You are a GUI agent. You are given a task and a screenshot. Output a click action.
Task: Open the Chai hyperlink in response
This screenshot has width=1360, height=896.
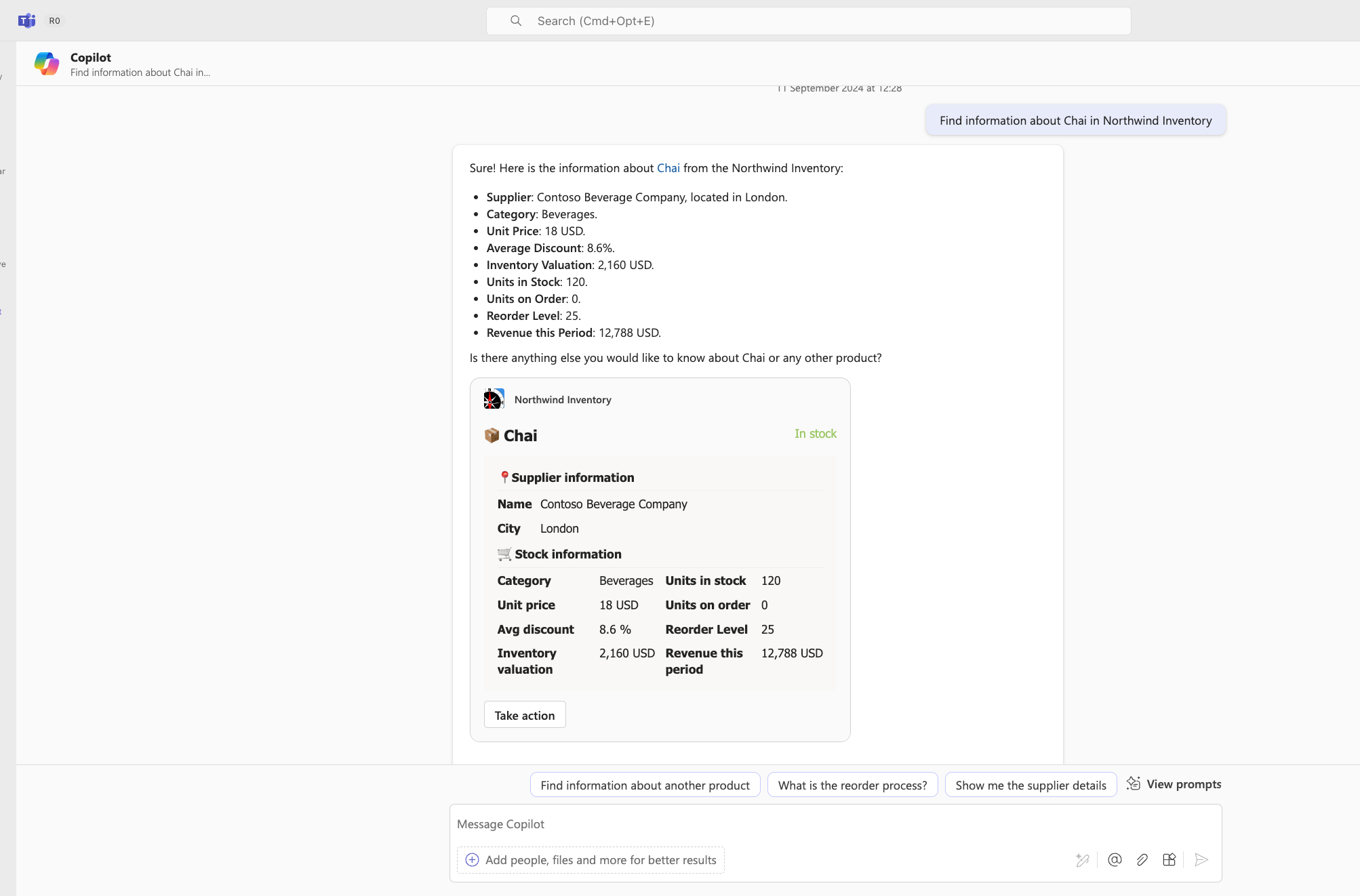(x=668, y=168)
